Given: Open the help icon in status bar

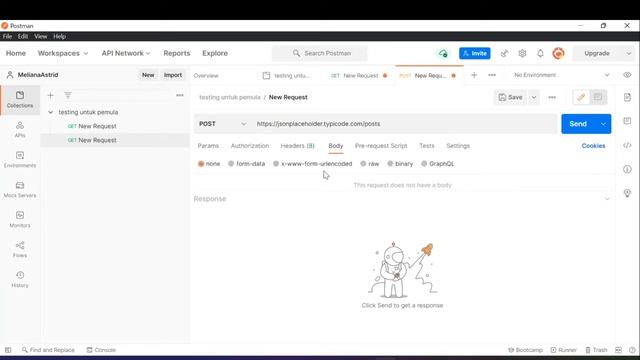Looking at the screenshot, I should click(x=632, y=350).
